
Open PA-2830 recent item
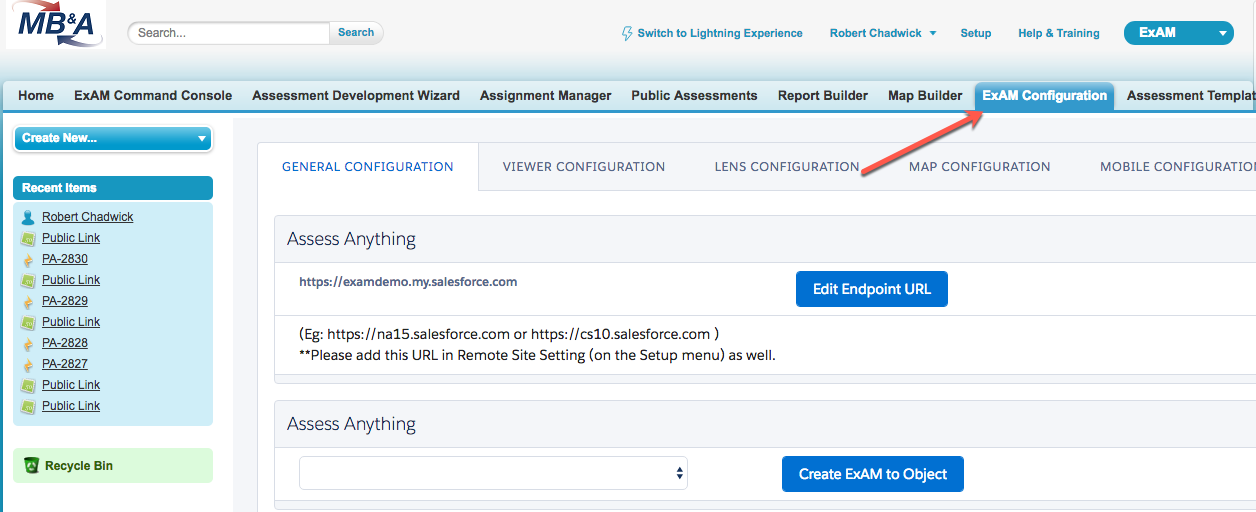65,259
